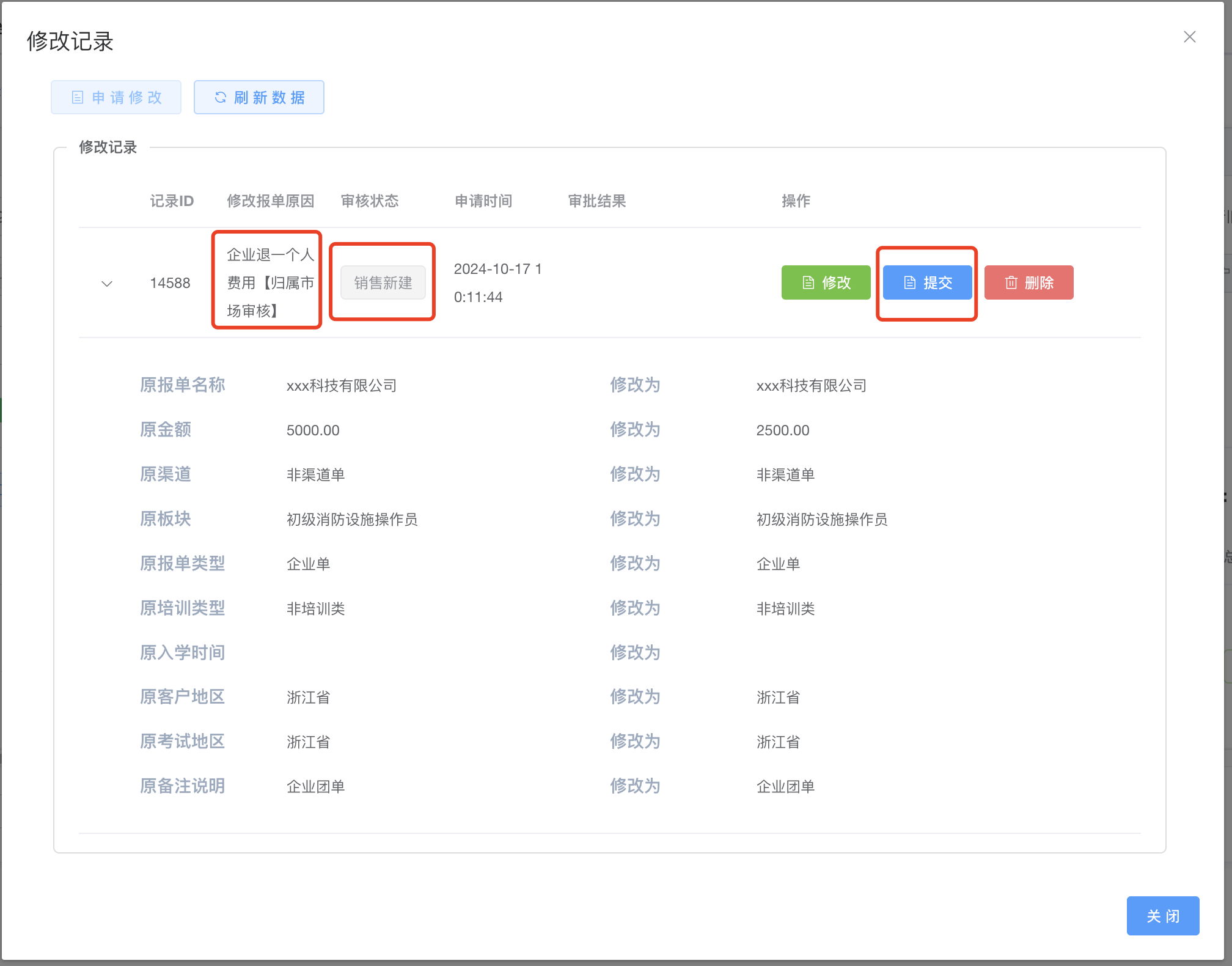Click the 修改报单原因 column header
The height and width of the screenshot is (966, 1232).
tap(271, 201)
